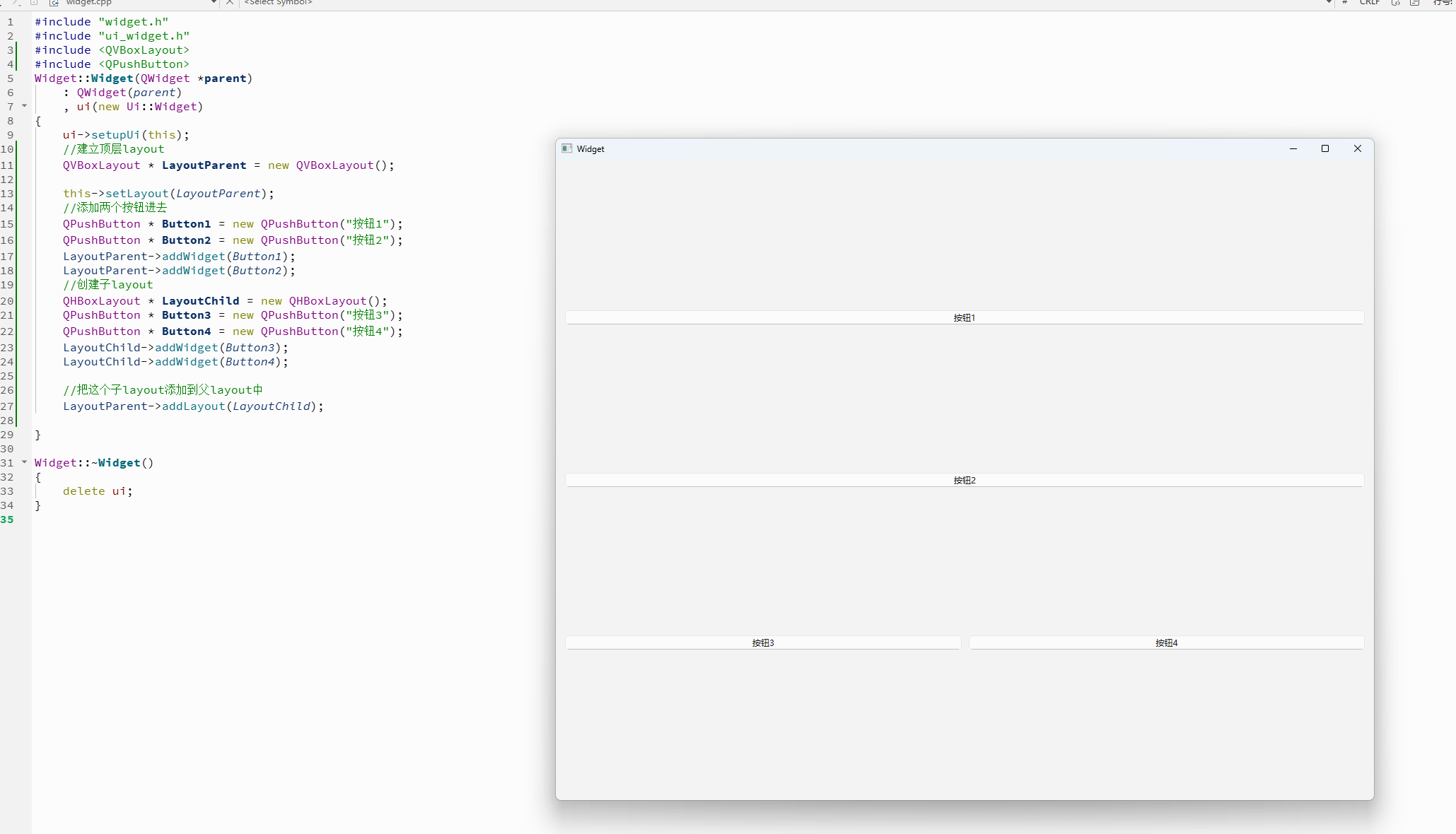The image size is (1456, 834).
Task: Collapse the destructor fold arrow at line 31
Action: coord(24,462)
